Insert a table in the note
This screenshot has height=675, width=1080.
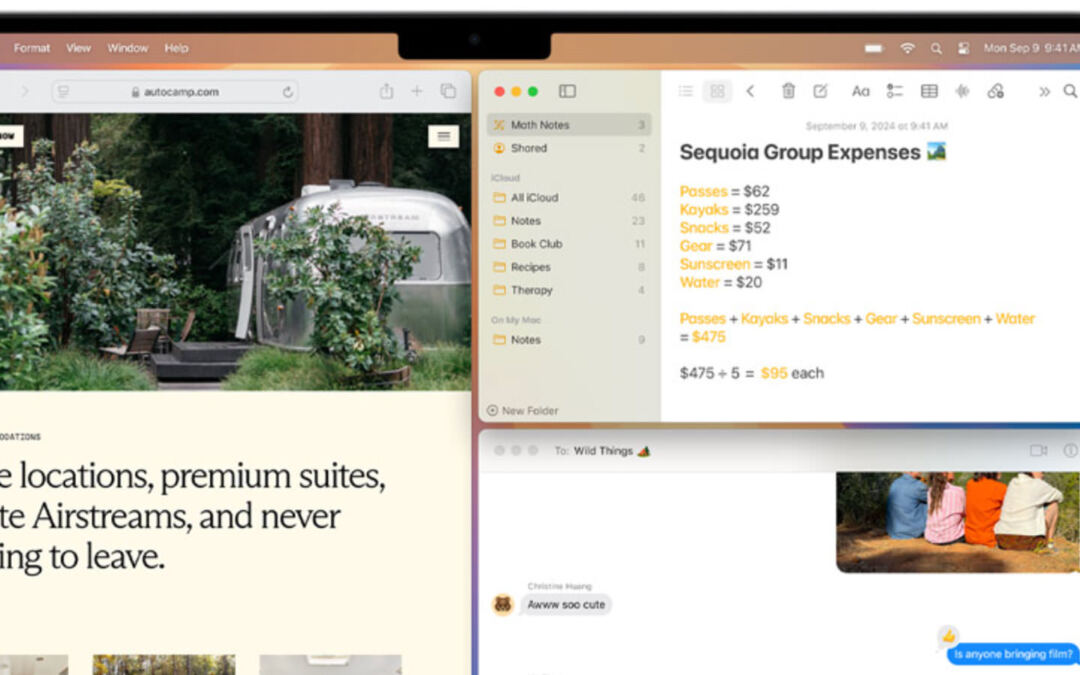click(929, 91)
